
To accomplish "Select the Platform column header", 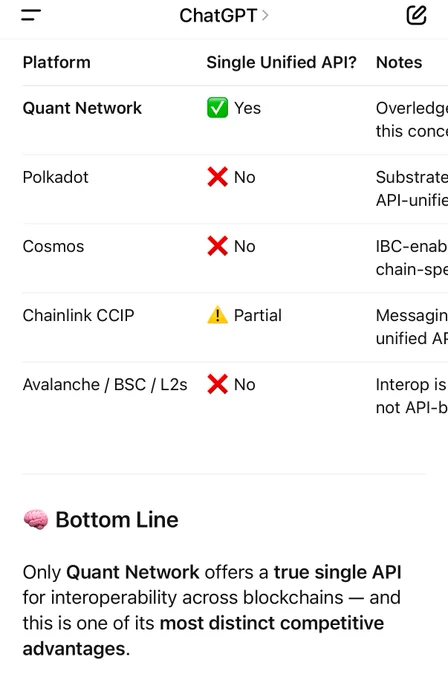I will pyautogui.click(x=56, y=62).
